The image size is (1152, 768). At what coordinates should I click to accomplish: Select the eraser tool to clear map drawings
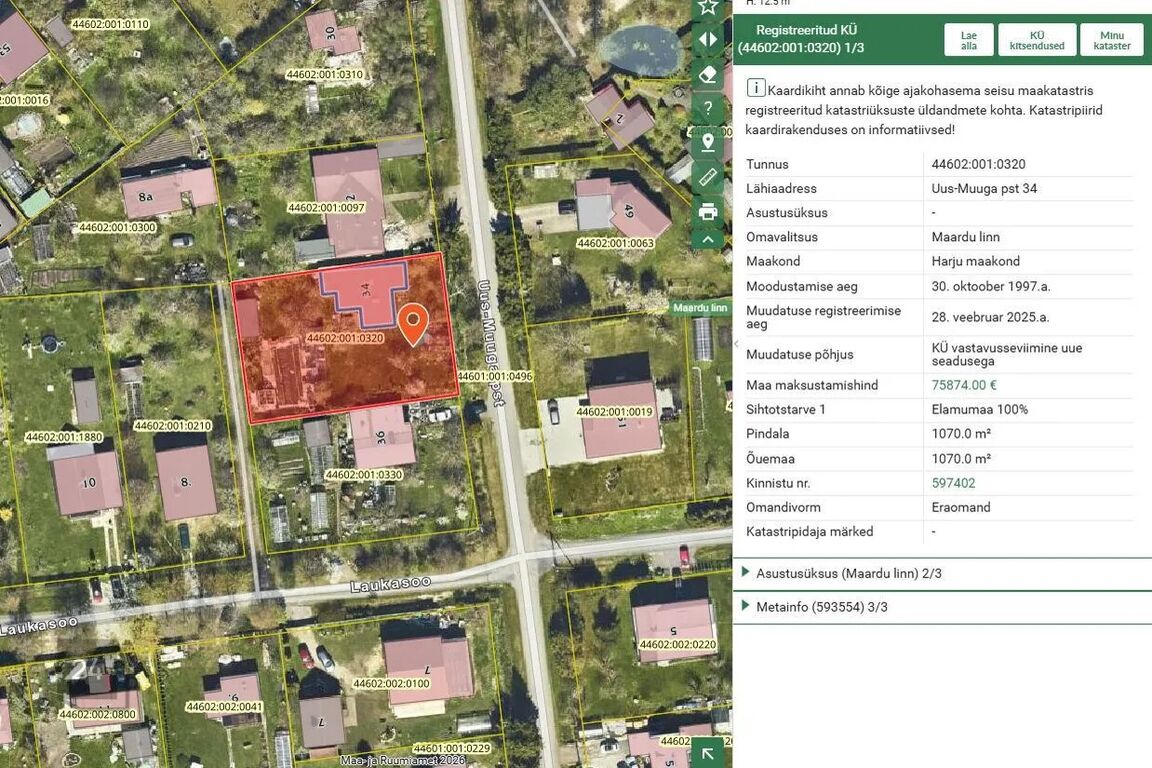click(x=708, y=73)
